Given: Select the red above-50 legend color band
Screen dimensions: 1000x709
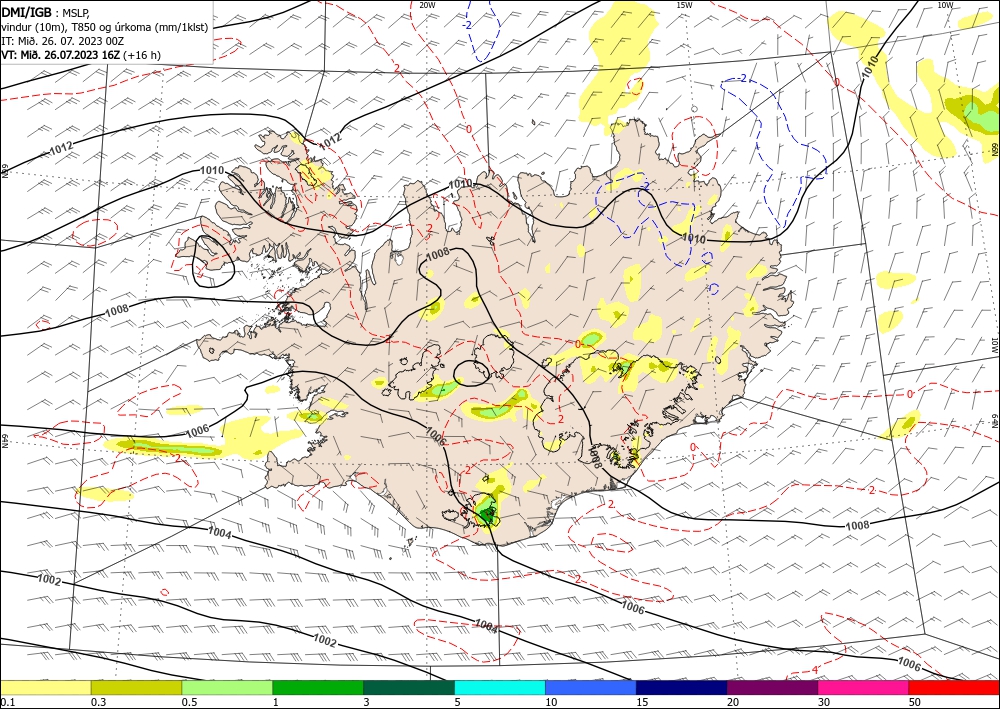Looking at the screenshot, I should (954, 688).
